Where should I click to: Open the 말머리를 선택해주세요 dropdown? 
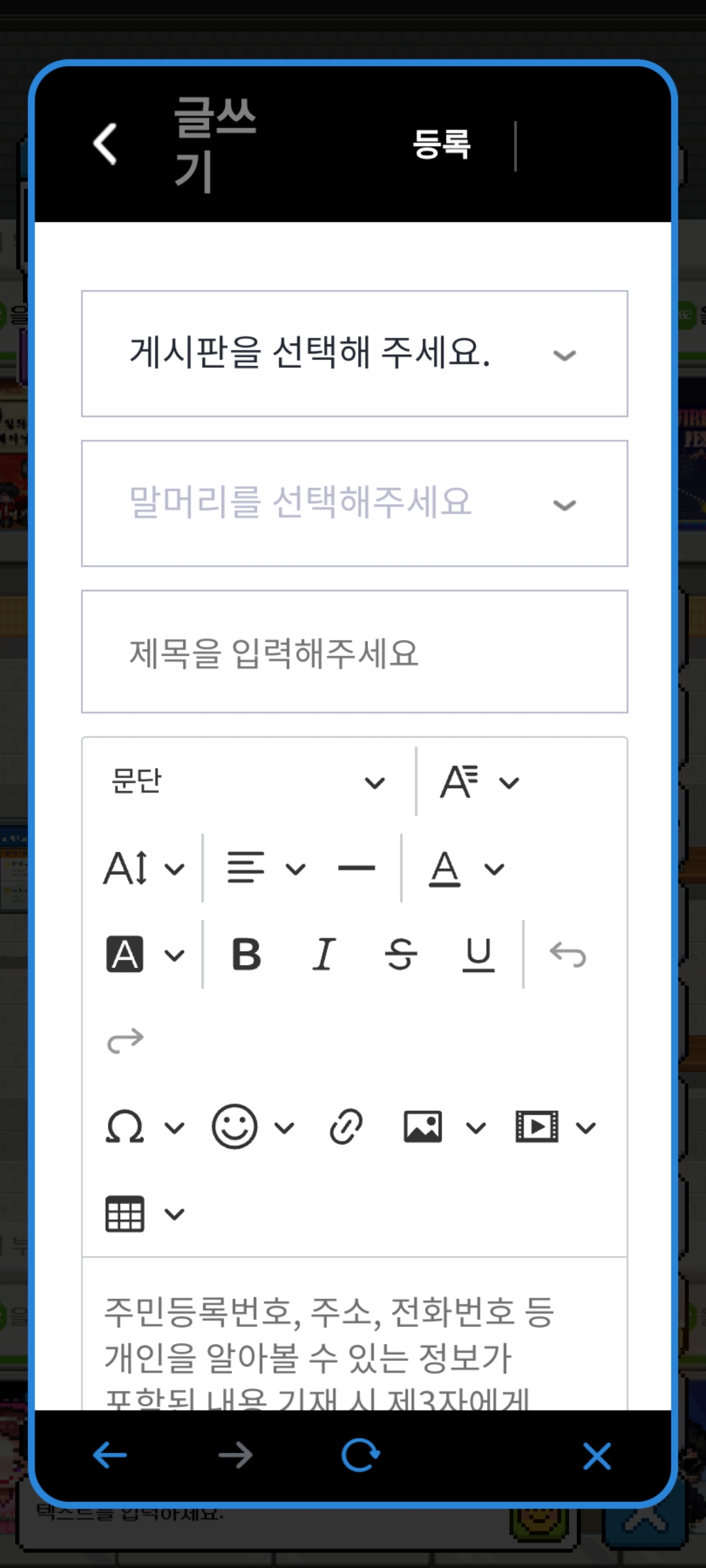point(354,503)
